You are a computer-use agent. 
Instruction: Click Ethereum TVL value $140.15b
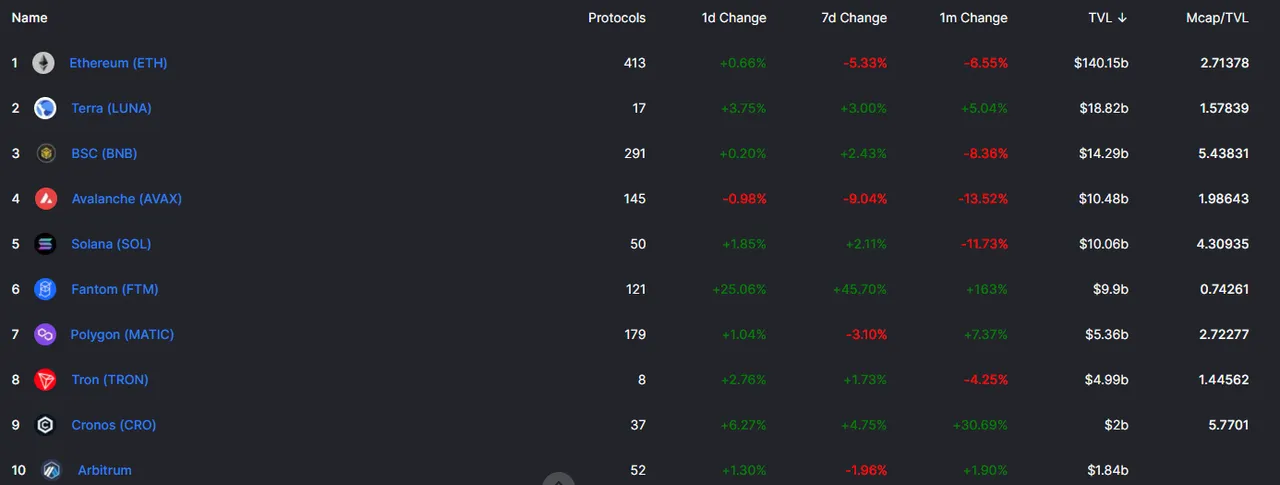point(1101,63)
